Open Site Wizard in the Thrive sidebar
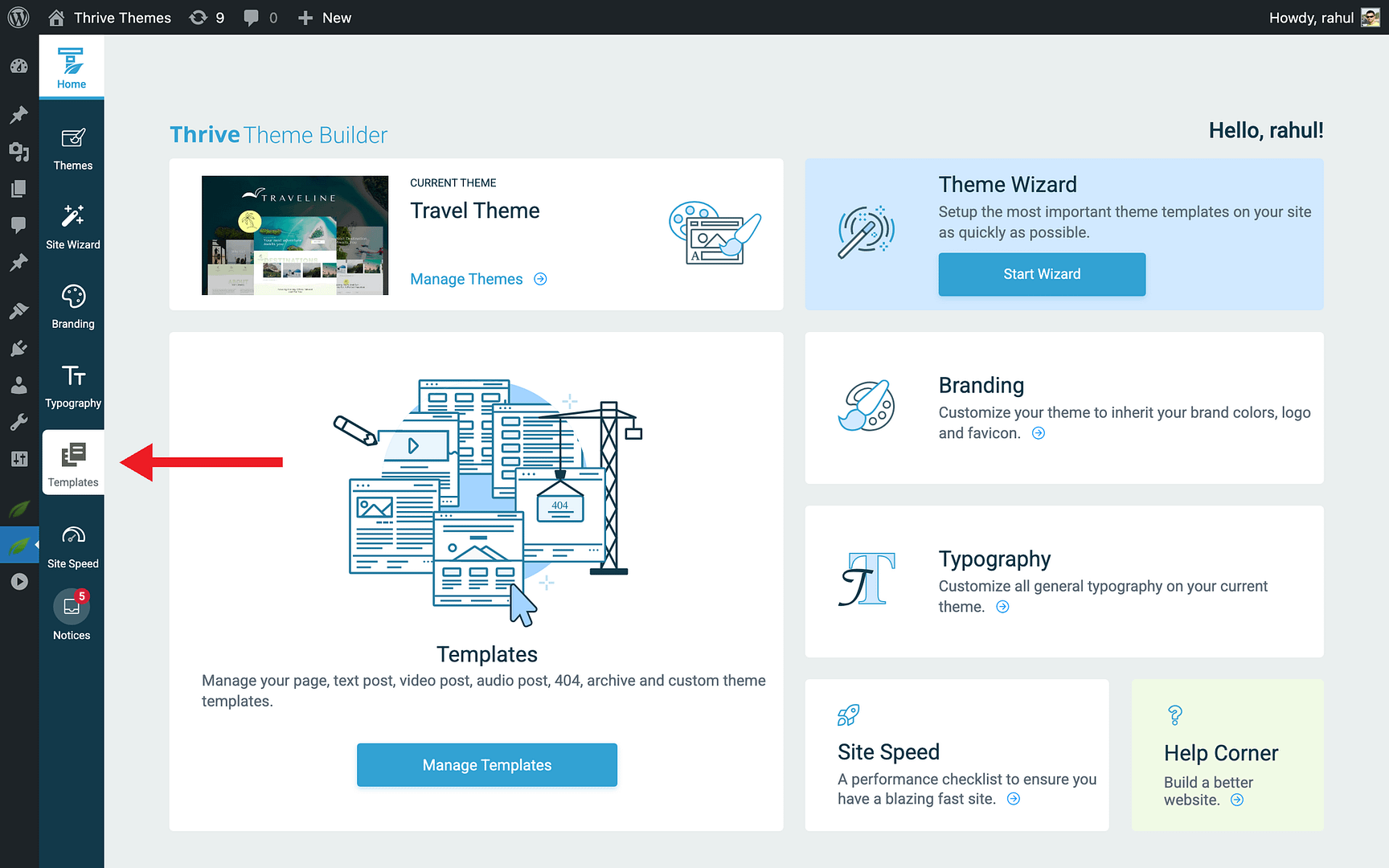Image resolution: width=1389 pixels, height=868 pixels. tap(72, 227)
